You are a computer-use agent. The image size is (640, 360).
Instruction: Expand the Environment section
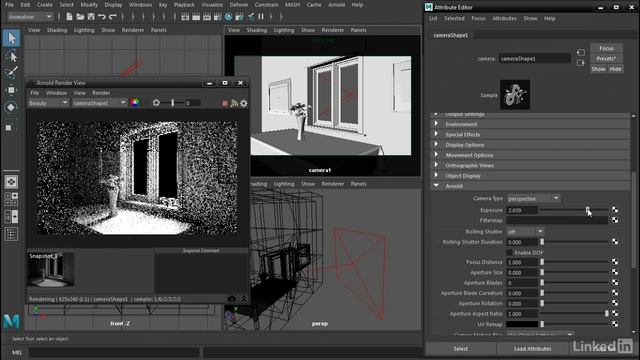coord(530,124)
